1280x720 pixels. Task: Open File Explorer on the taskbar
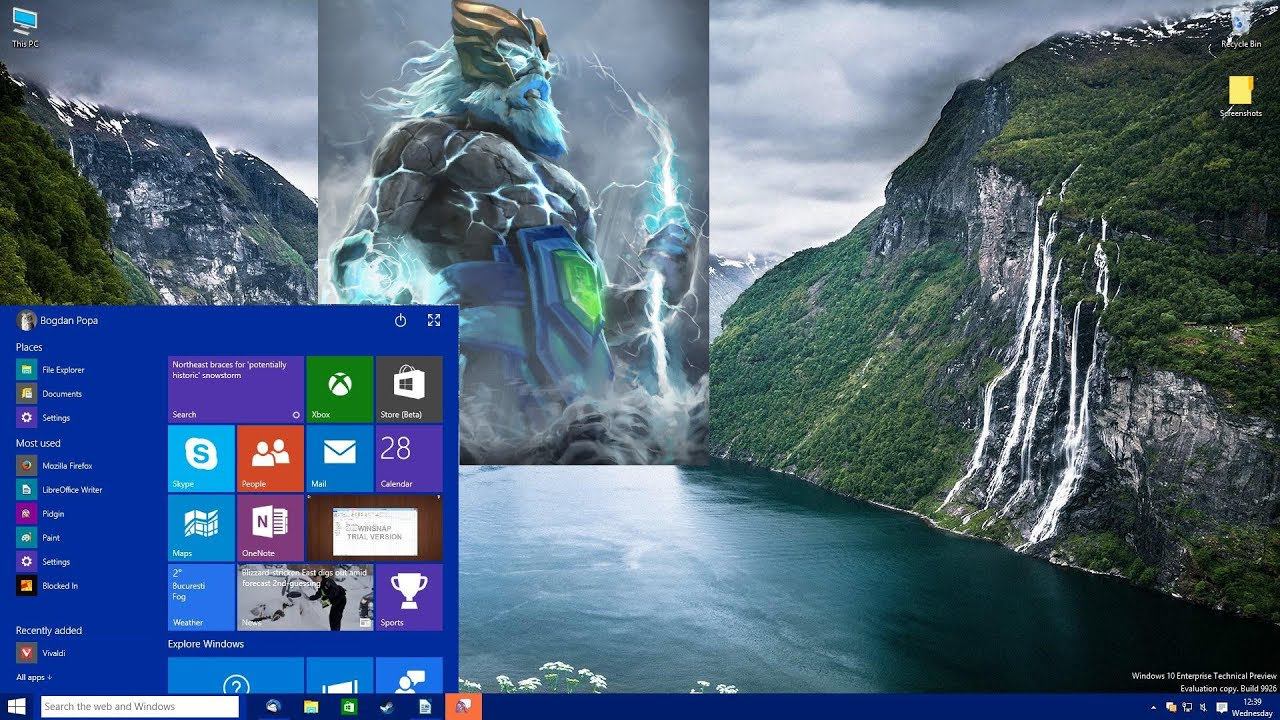click(311, 706)
